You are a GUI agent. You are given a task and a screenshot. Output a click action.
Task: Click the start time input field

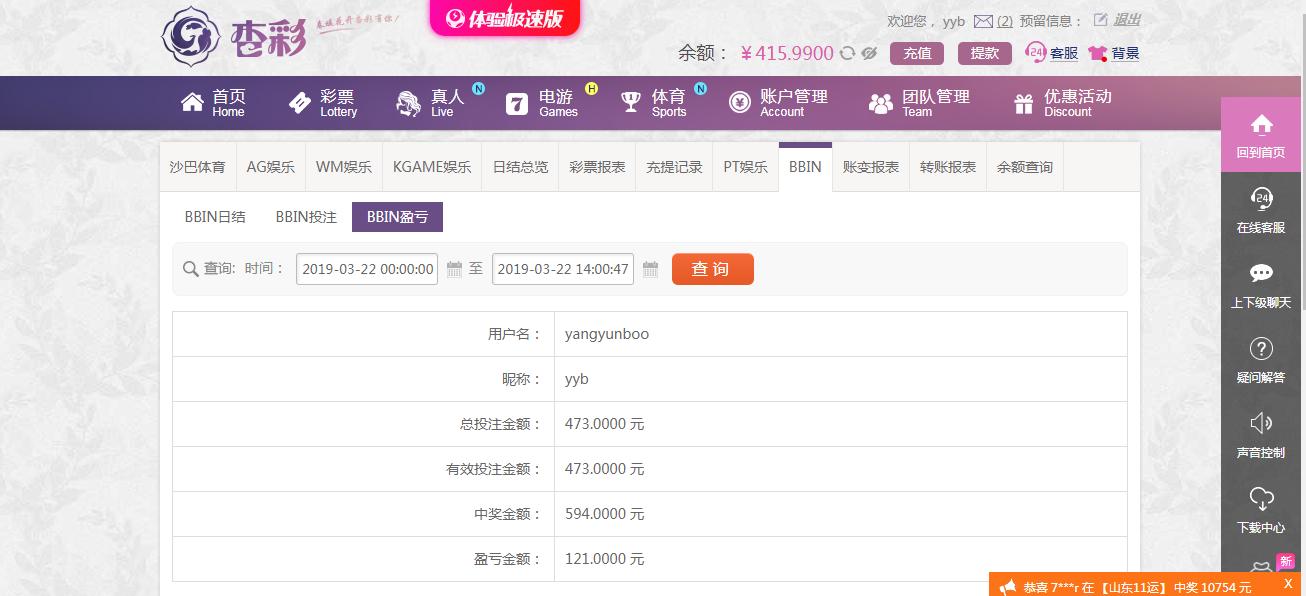tap(367, 269)
